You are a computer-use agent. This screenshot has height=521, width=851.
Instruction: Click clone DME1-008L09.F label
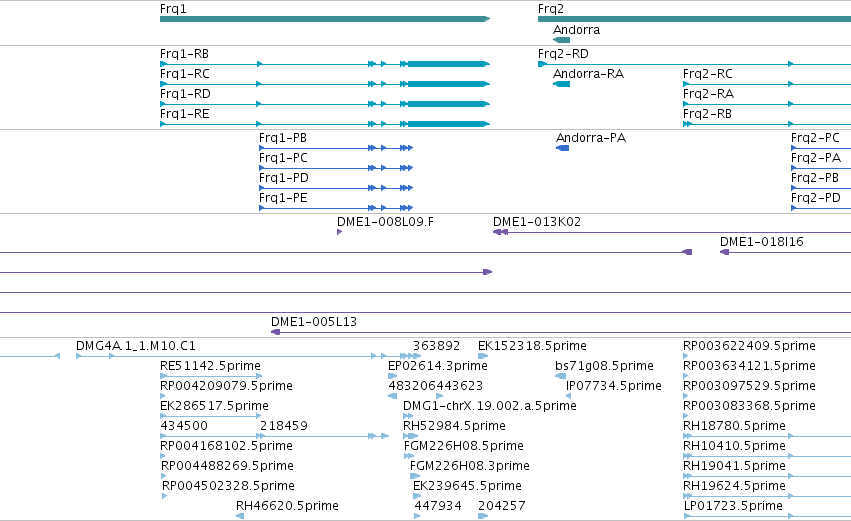tap(385, 222)
